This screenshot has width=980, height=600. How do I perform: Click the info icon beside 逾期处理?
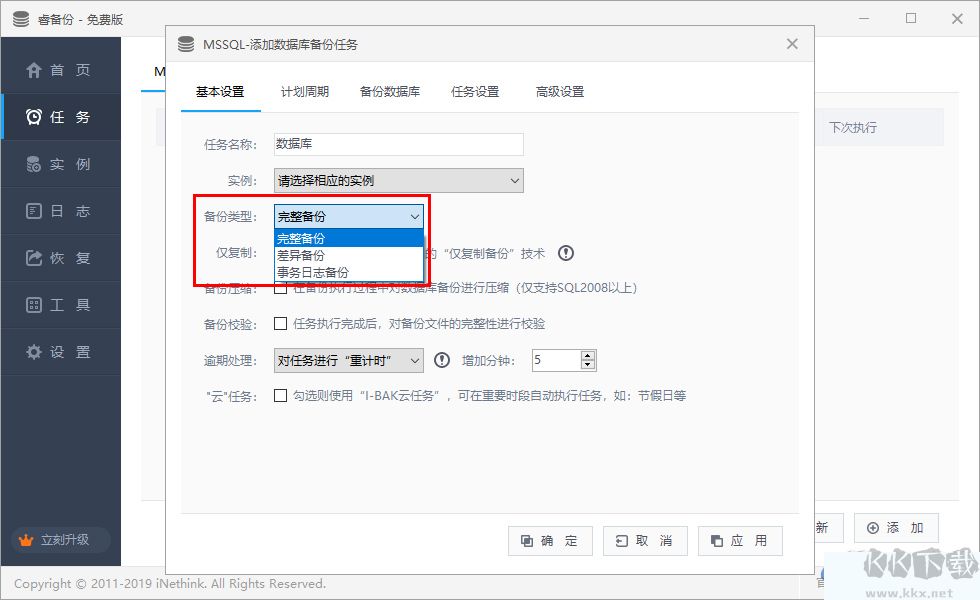tap(442, 360)
